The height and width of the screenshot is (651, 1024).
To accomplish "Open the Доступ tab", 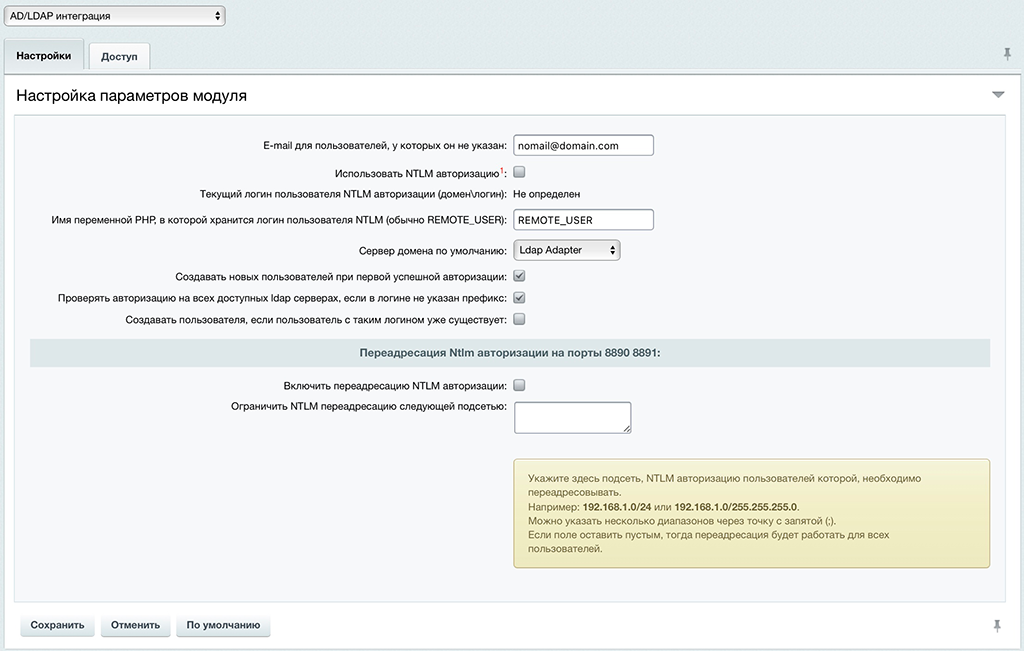I will pos(119,57).
